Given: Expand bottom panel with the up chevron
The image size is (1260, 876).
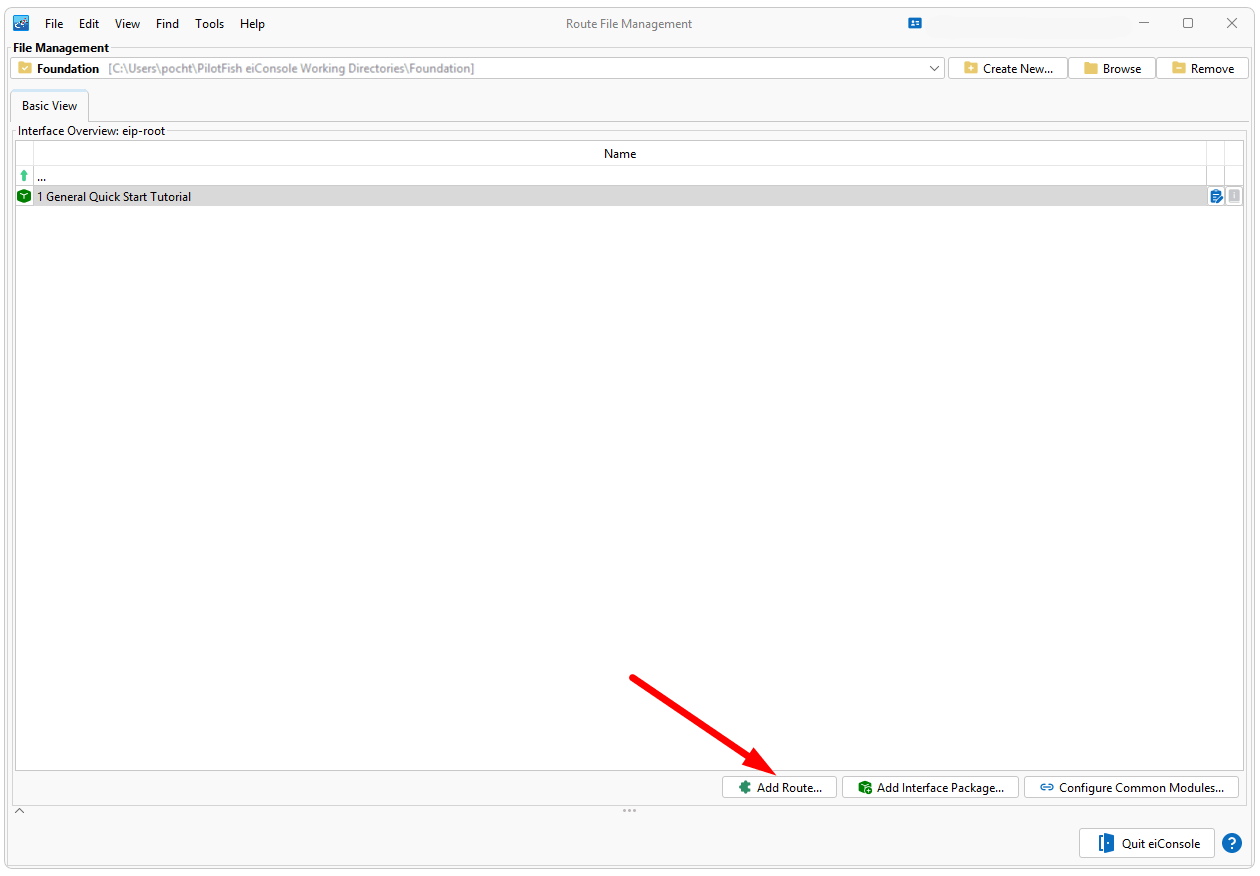Looking at the screenshot, I should 19,811.
